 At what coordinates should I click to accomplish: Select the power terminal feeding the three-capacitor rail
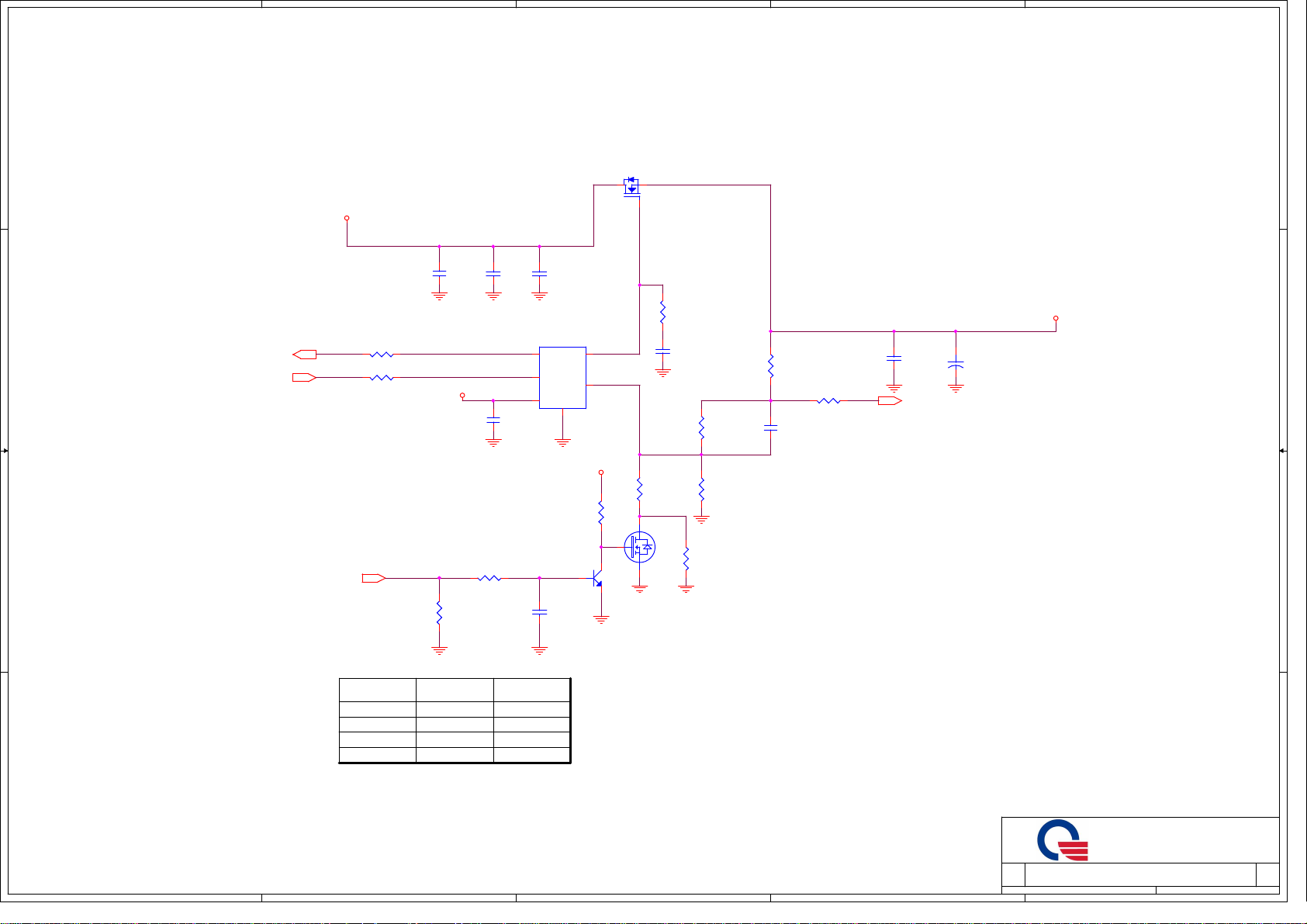pos(347,218)
